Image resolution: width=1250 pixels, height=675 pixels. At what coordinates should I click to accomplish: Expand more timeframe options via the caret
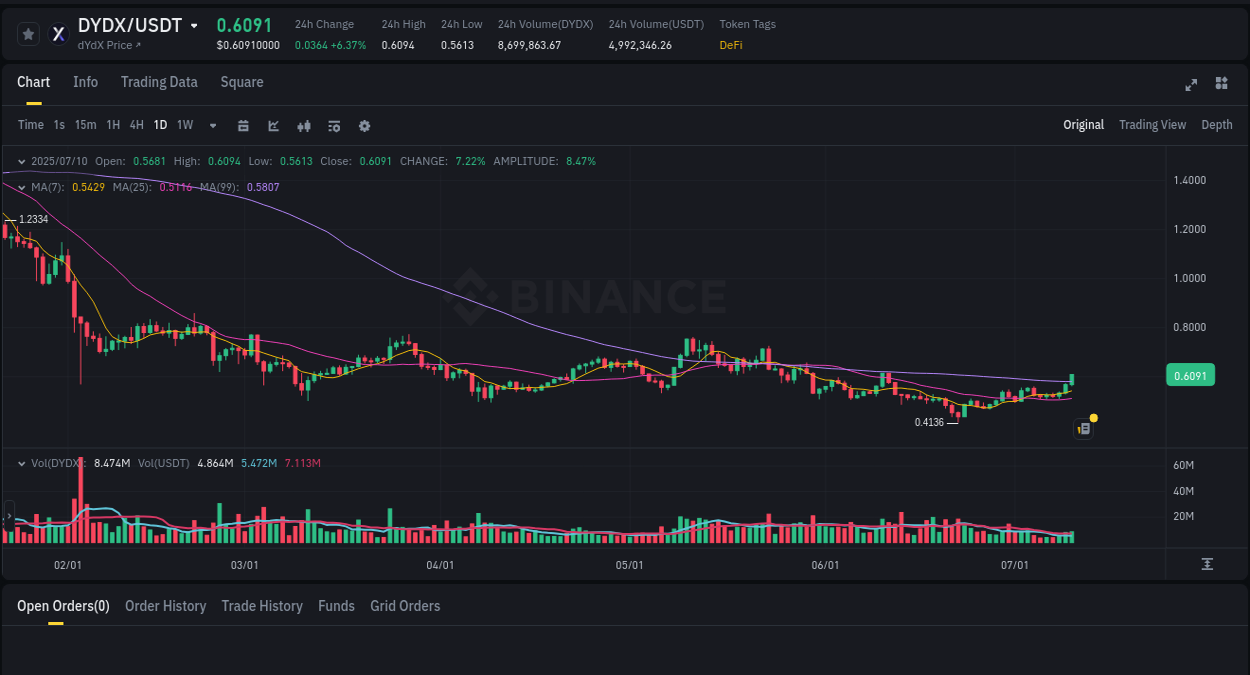pyautogui.click(x=212, y=125)
